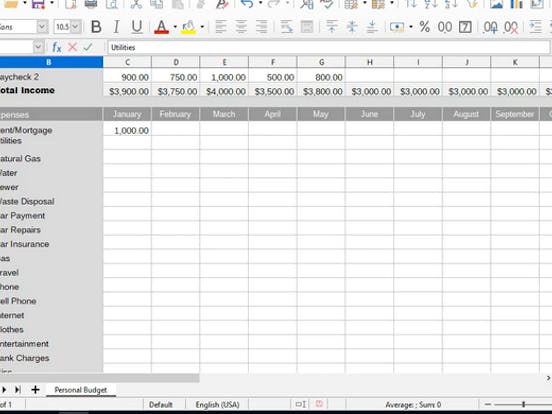Expand the Name Box dropdown arrow
Viewport: 552px width, 414px height.
[x=38, y=47]
